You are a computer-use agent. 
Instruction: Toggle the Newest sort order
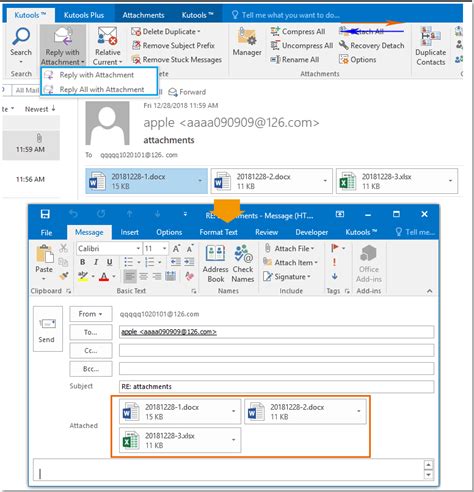pos(40,109)
